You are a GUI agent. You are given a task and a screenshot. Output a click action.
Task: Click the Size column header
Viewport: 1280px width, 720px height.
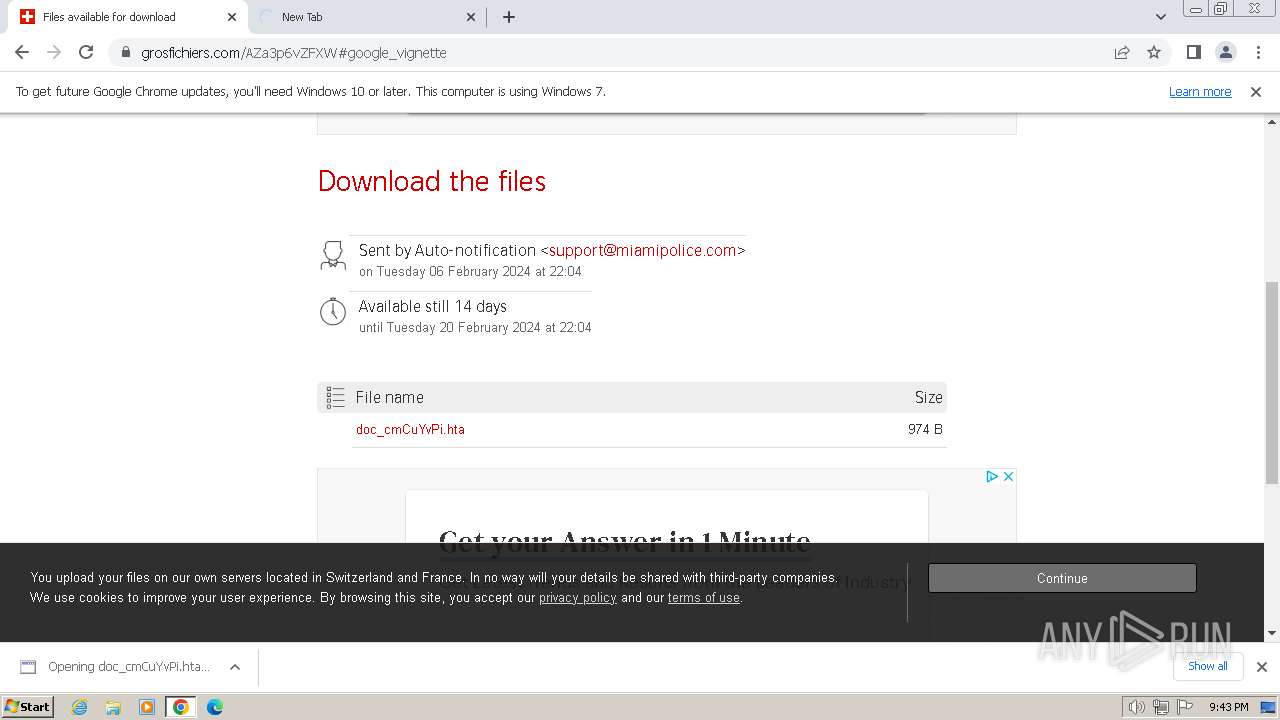click(x=928, y=397)
